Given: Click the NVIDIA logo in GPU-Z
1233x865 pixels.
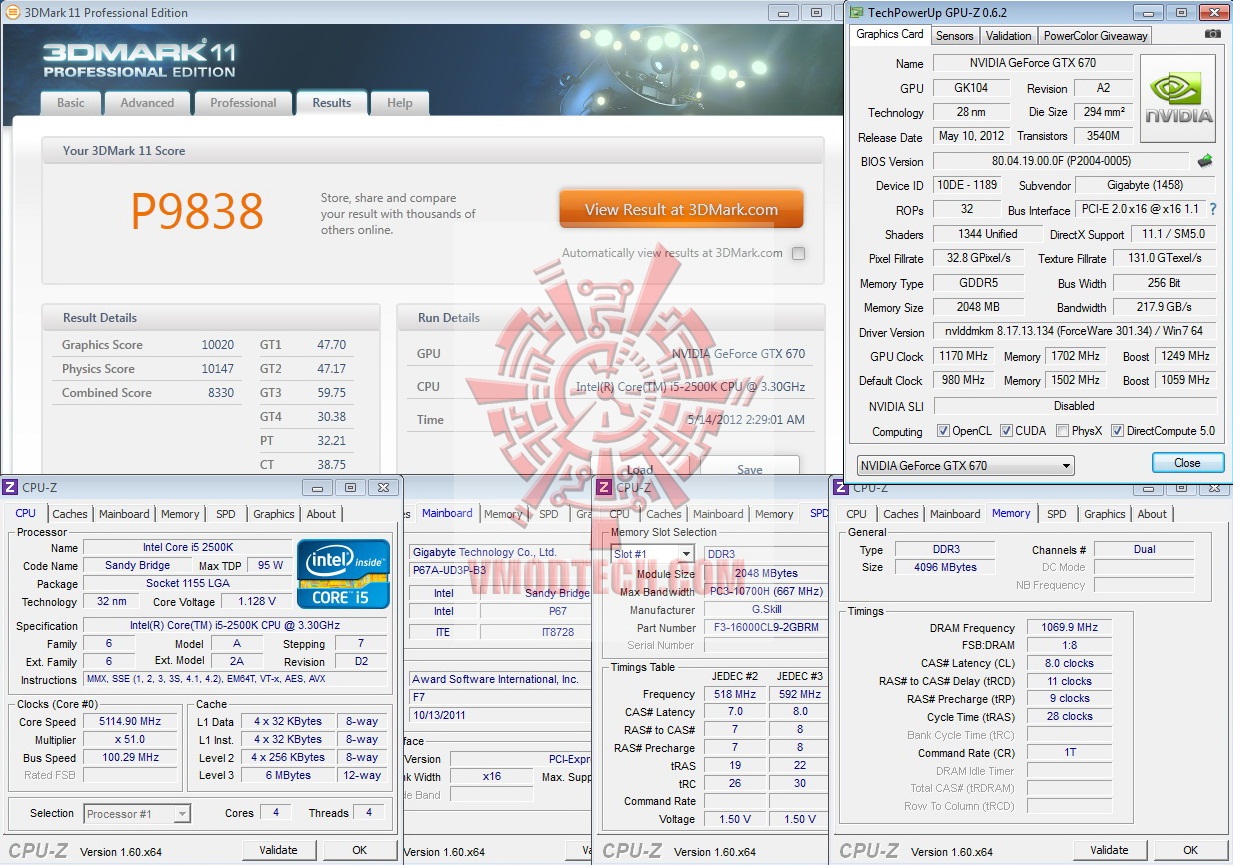Looking at the screenshot, I should click(x=1178, y=98).
